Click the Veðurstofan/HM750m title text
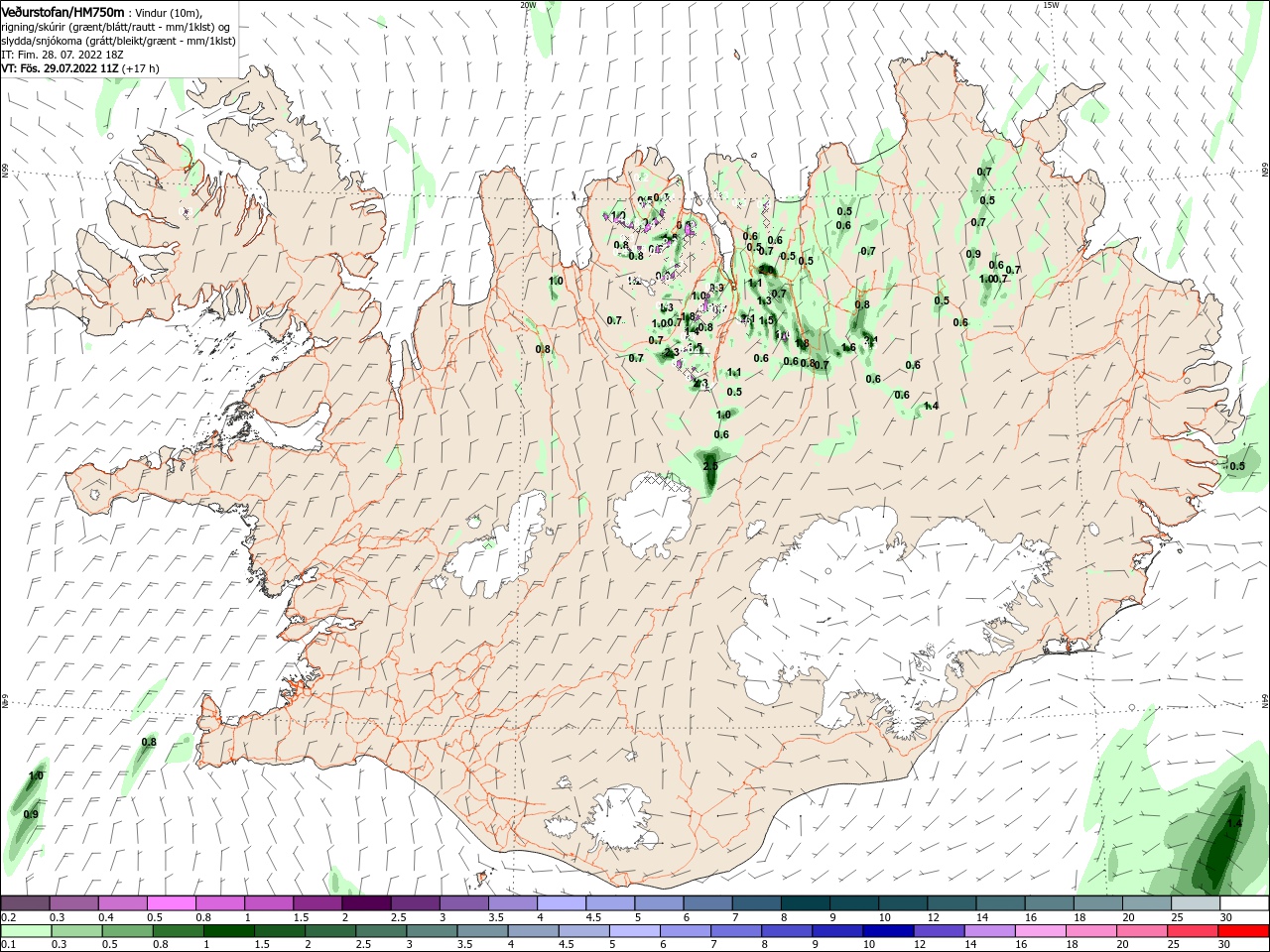The image size is (1270, 952). pos(63,11)
